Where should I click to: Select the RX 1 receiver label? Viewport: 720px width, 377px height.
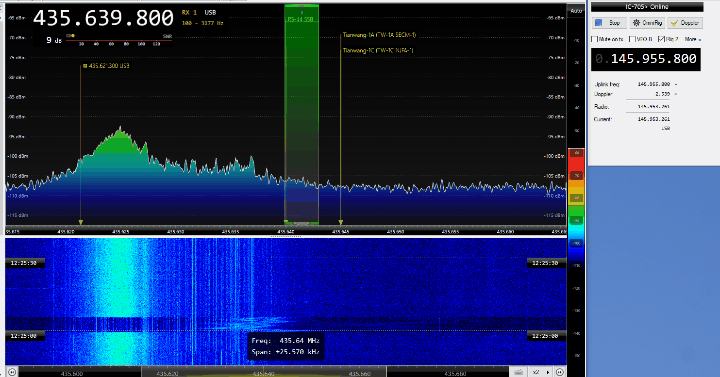[x=189, y=13]
